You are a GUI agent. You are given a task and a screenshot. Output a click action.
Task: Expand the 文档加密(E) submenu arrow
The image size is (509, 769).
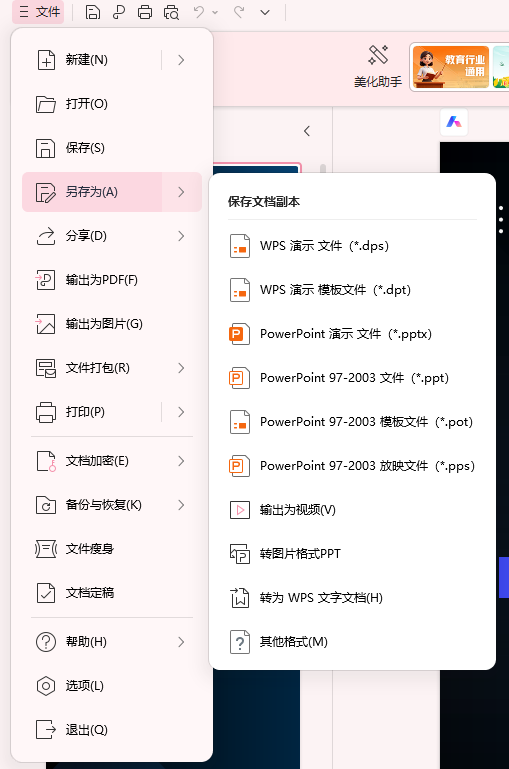[181, 461]
